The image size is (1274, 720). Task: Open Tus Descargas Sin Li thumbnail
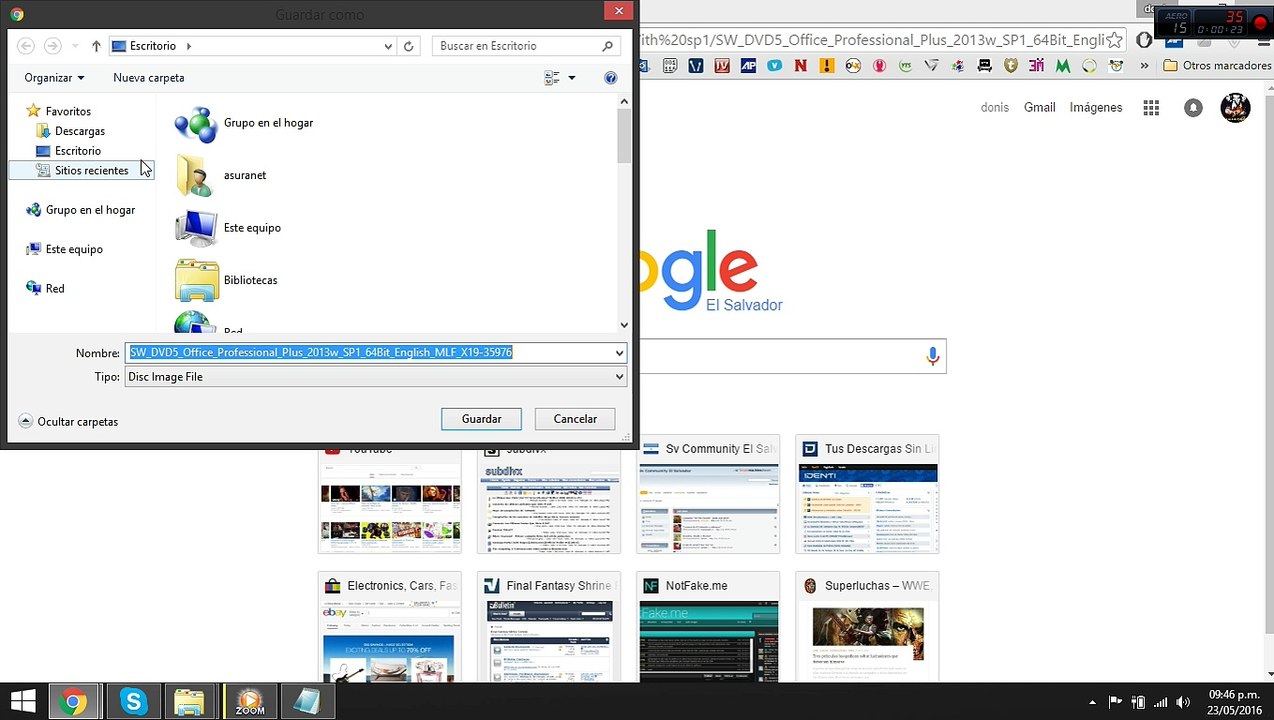867,494
